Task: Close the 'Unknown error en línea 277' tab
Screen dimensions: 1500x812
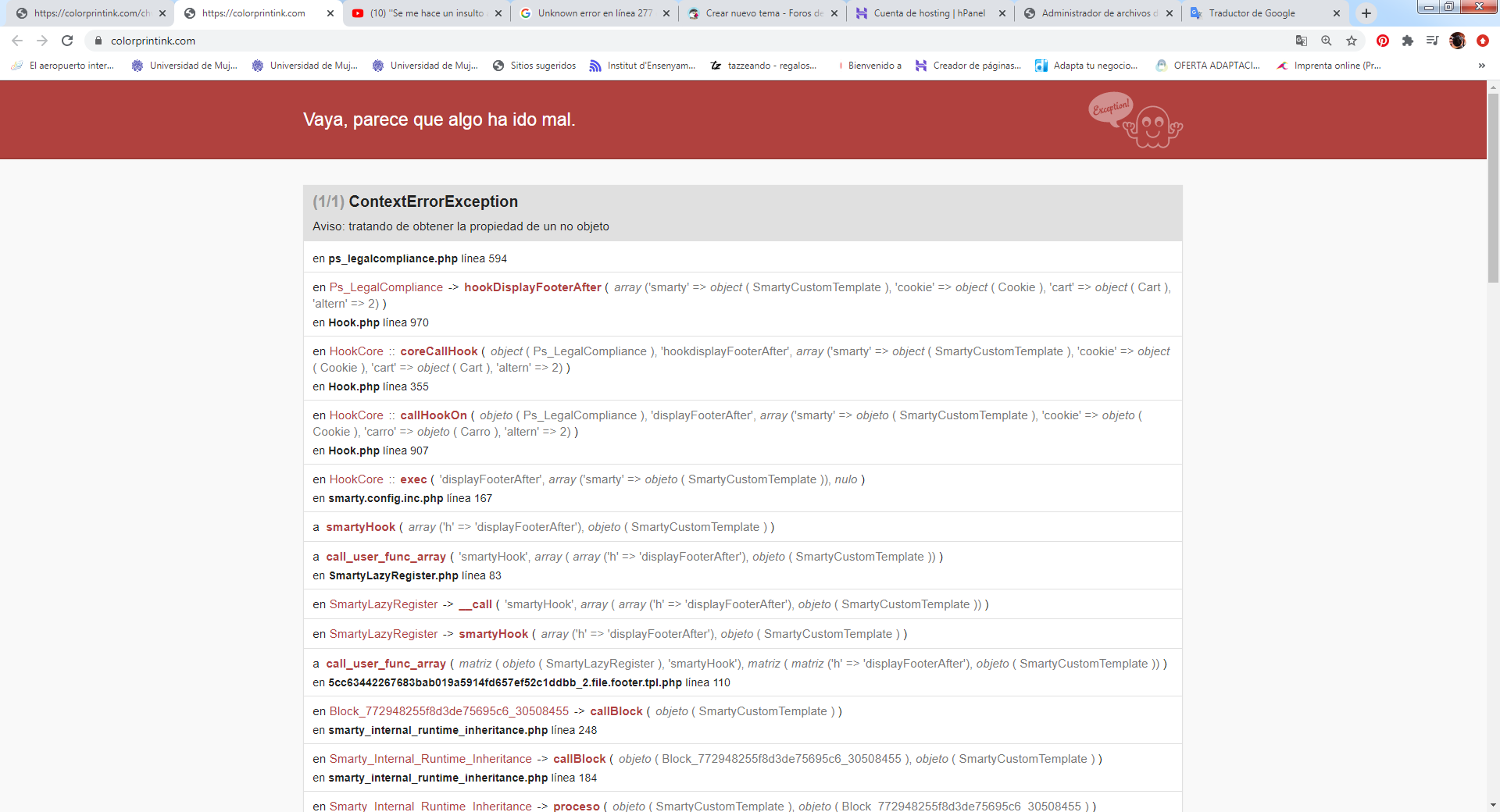Action: [x=666, y=13]
